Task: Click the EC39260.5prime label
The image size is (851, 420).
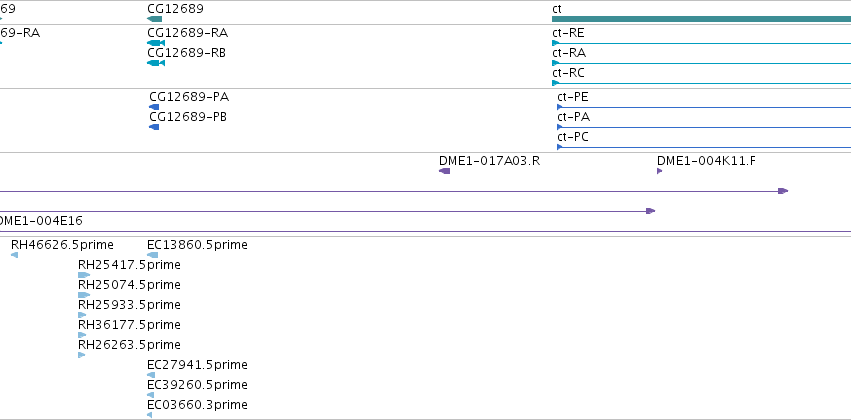Action: [197, 385]
